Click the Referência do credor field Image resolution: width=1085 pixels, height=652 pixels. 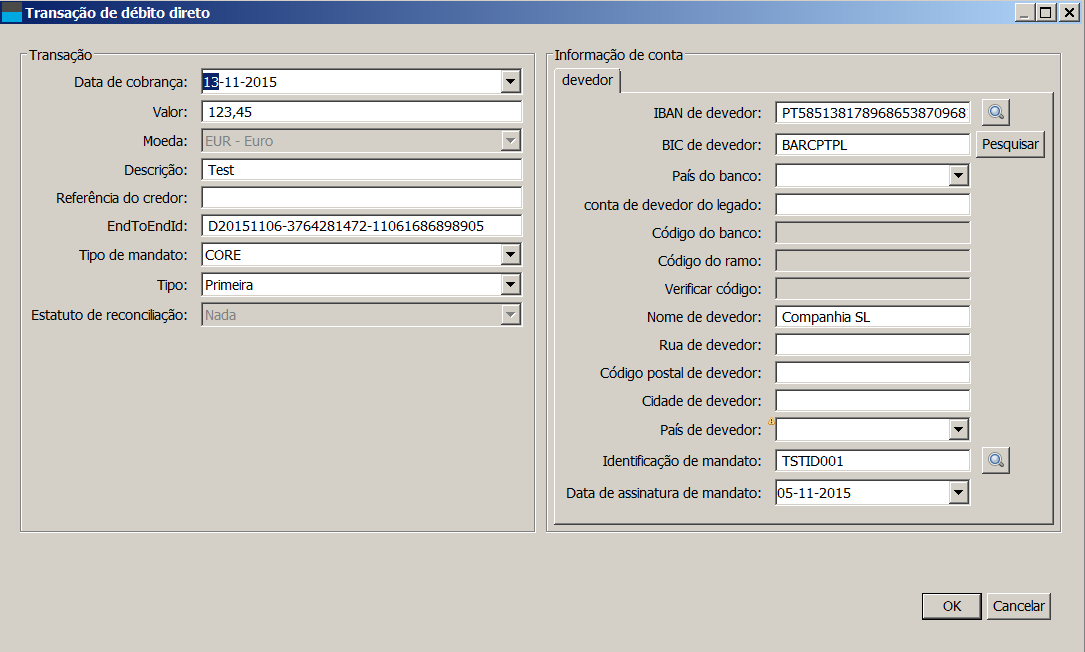[x=361, y=198]
